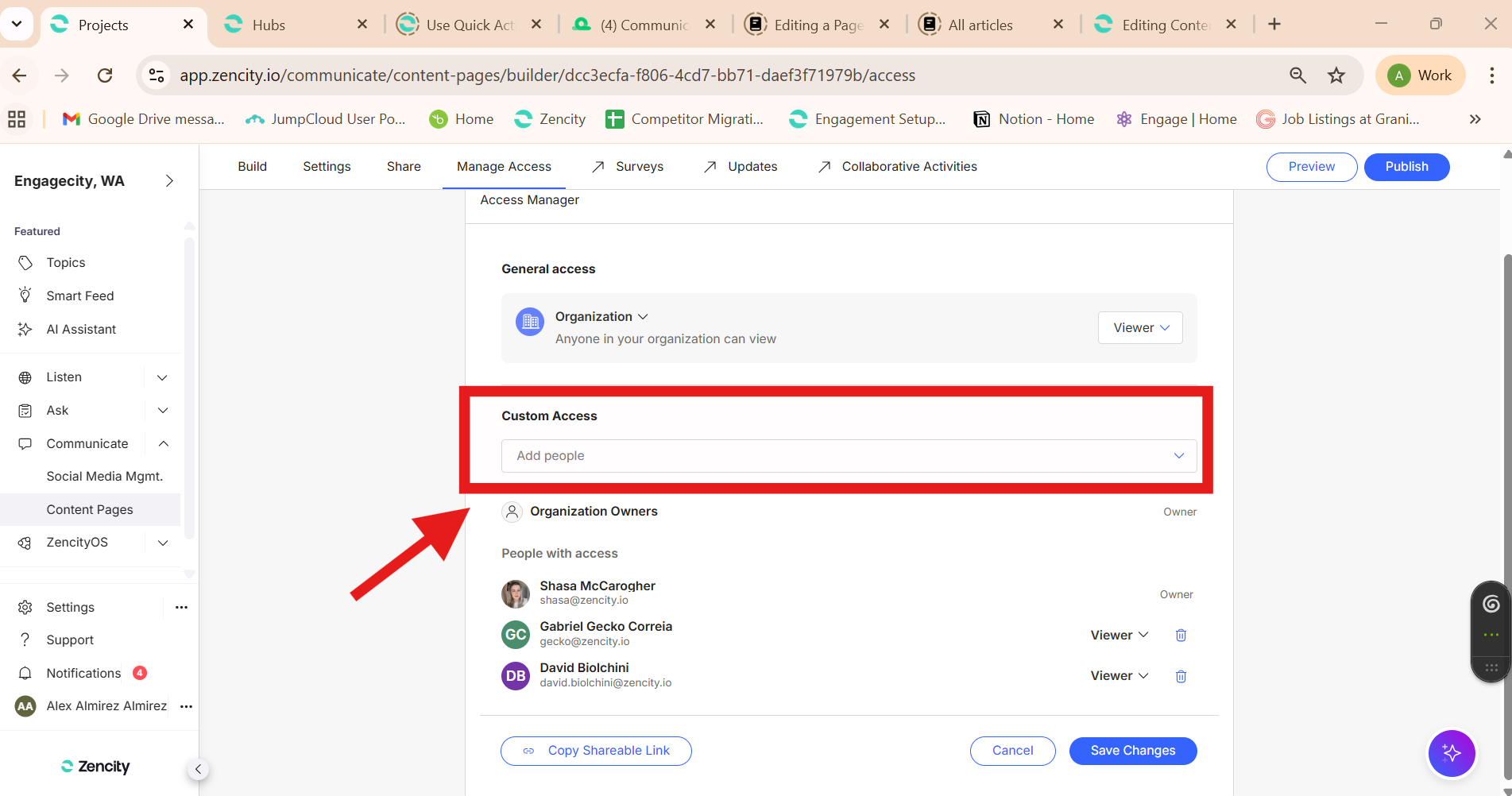Image resolution: width=1512 pixels, height=796 pixels.
Task: Click the three-dot menu beside Settings
Action: (x=181, y=607)
